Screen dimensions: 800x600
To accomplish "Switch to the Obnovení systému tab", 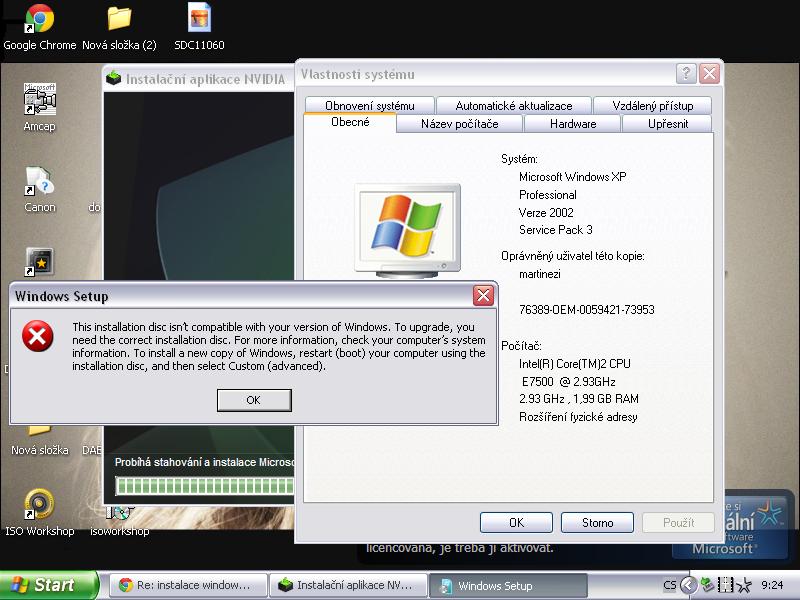I will tap(369, 106).
